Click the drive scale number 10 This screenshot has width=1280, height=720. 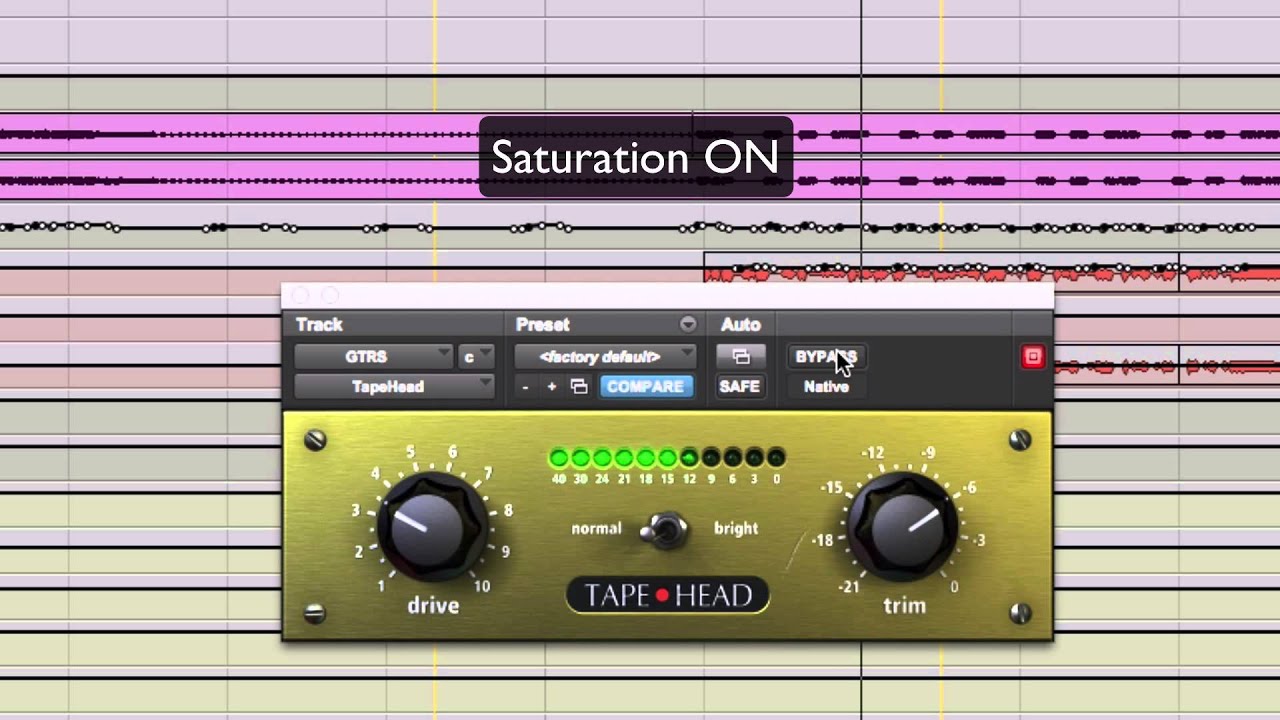coord(482,586)
